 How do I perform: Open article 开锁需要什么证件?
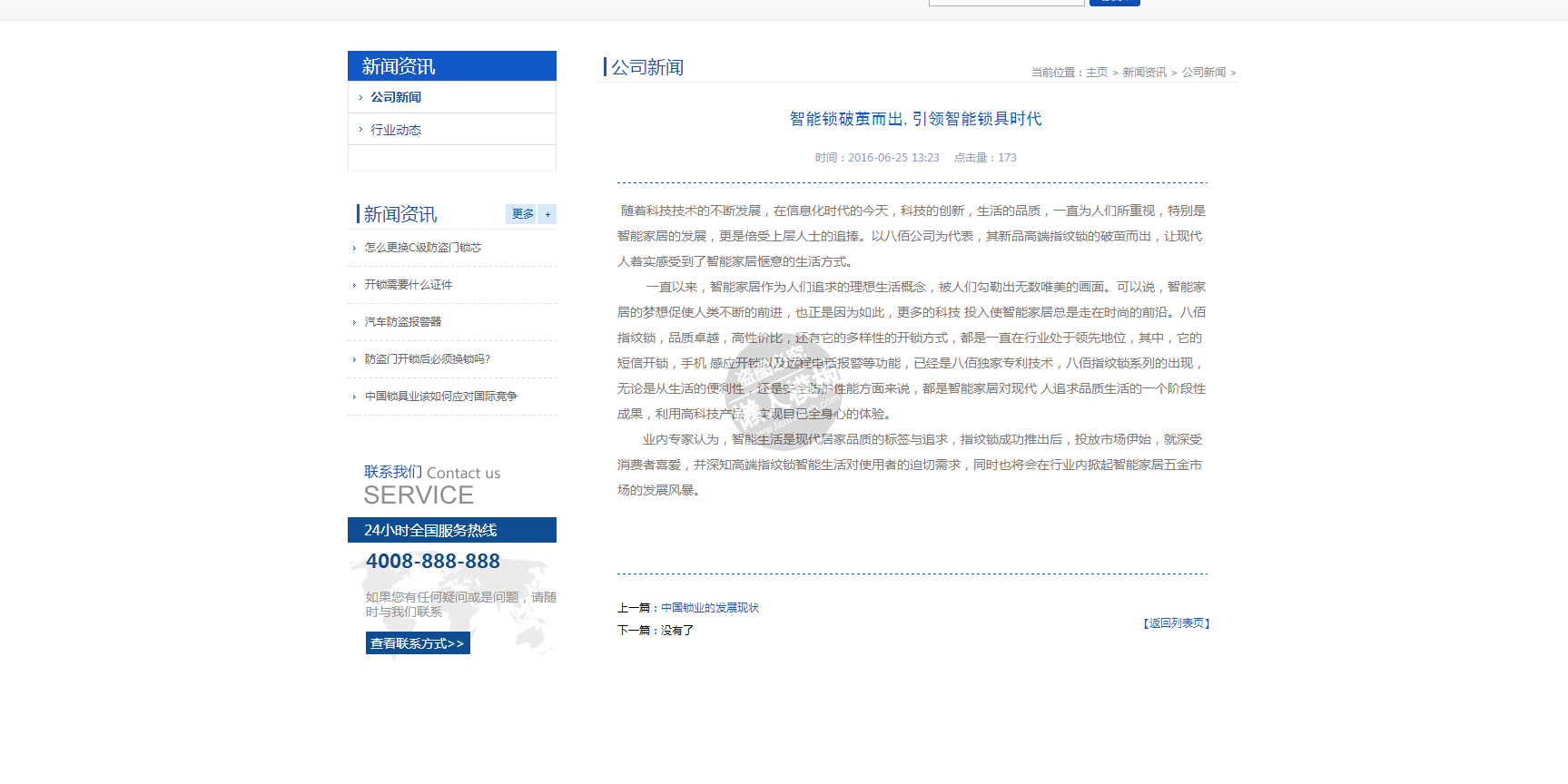[409, 285]
